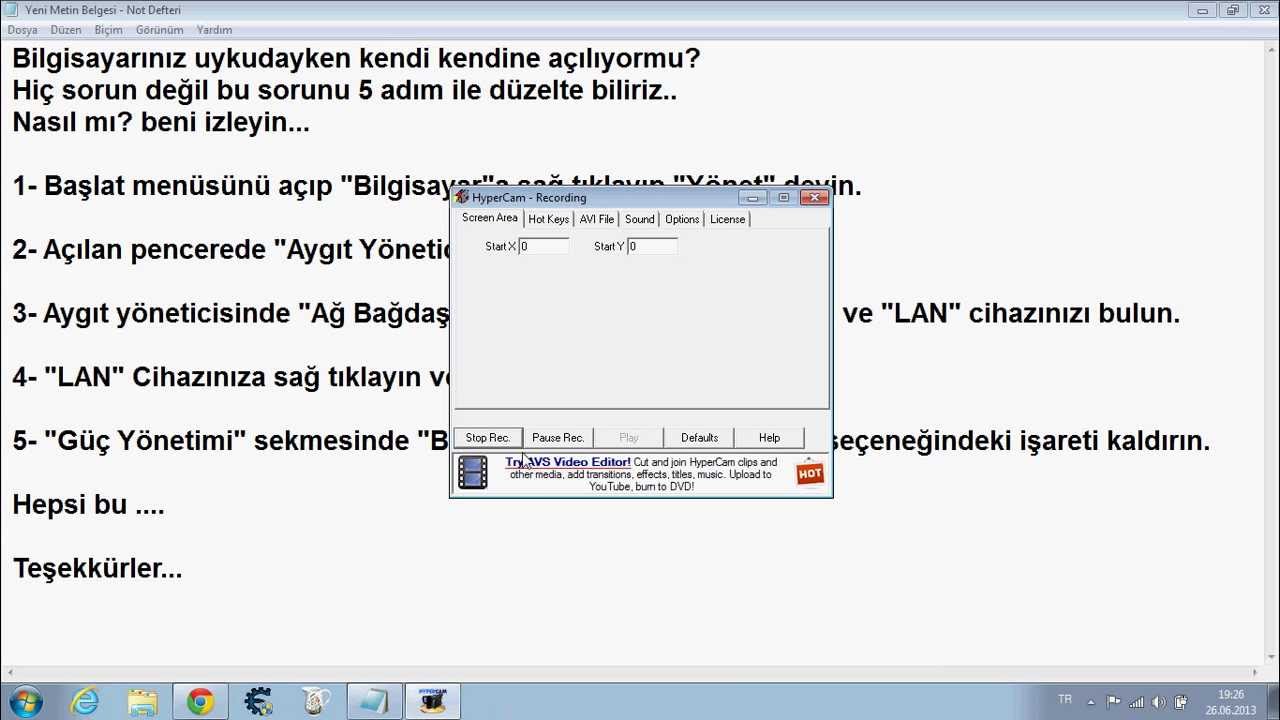
Task: Click the HOT badge in HyperCam ad
Action: [x=810, y=474]
